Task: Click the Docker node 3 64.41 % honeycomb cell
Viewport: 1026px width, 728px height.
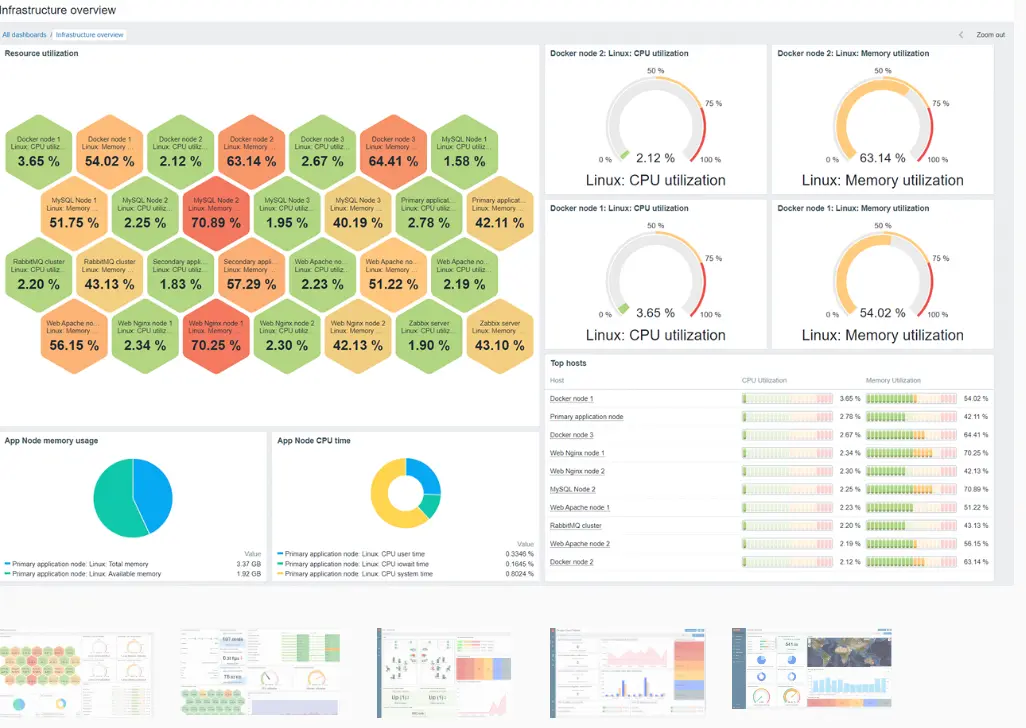Action: click(x=393, y=152)
